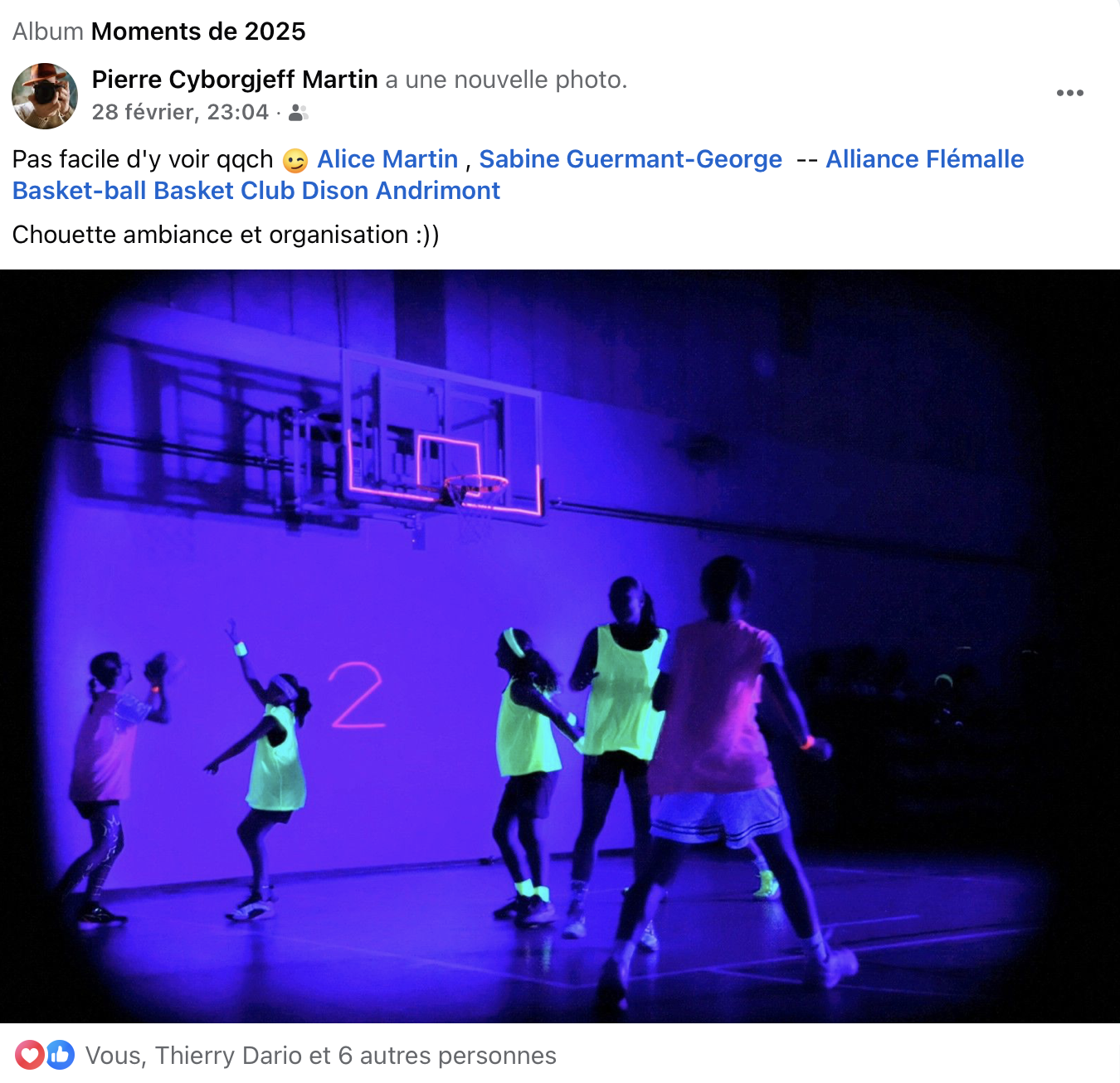Screen dimensions: 1120x1083
Task: Click the winking emoji in the caption
Action: click(295, 160)
